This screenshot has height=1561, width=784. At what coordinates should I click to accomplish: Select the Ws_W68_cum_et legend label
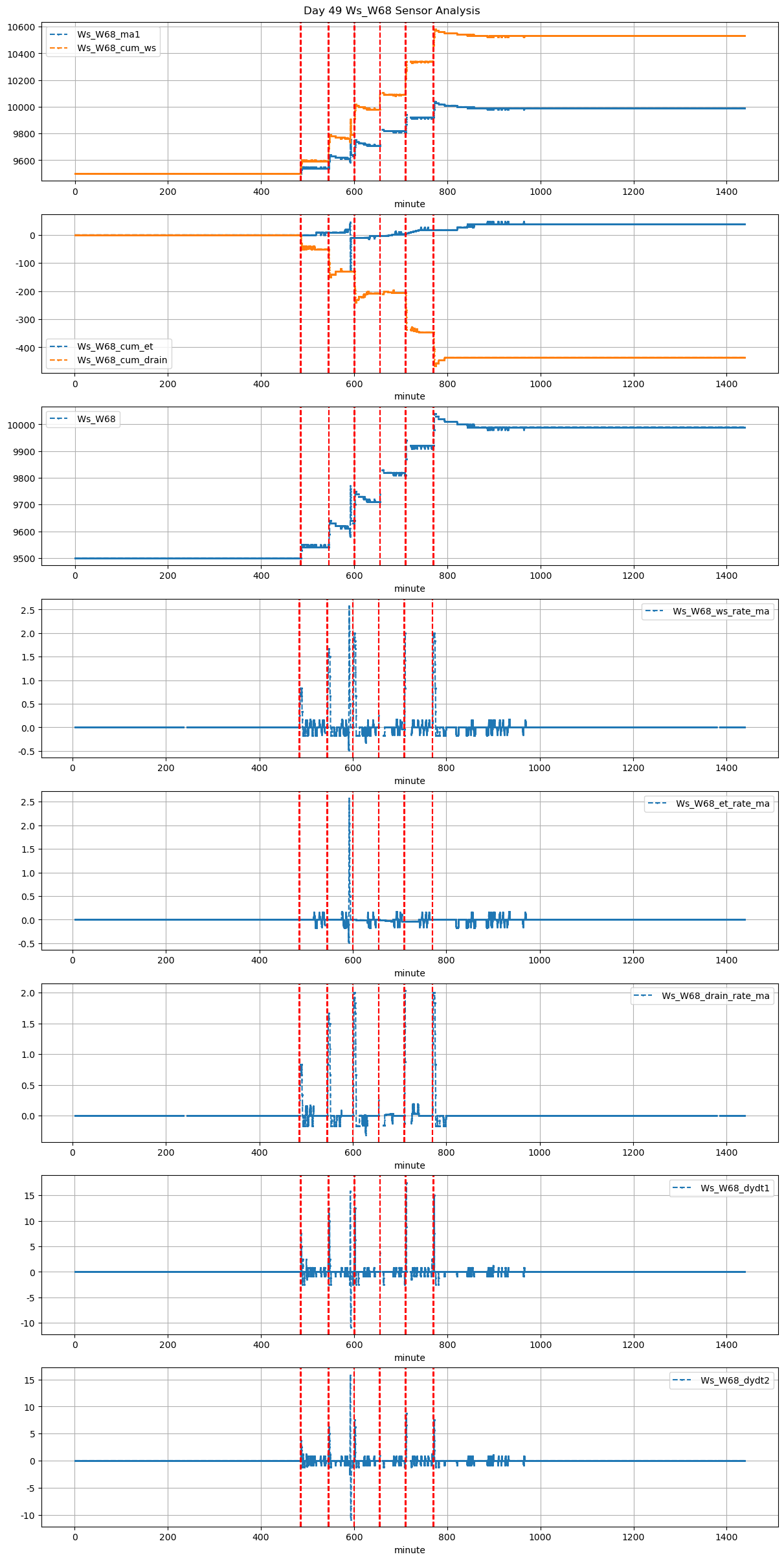click(115, 346)
